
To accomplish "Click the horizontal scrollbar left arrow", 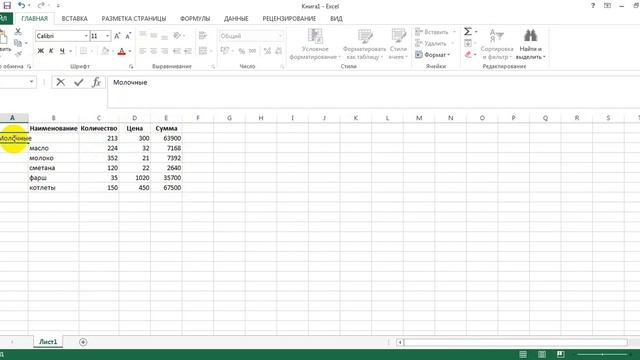I will (400, 342).
